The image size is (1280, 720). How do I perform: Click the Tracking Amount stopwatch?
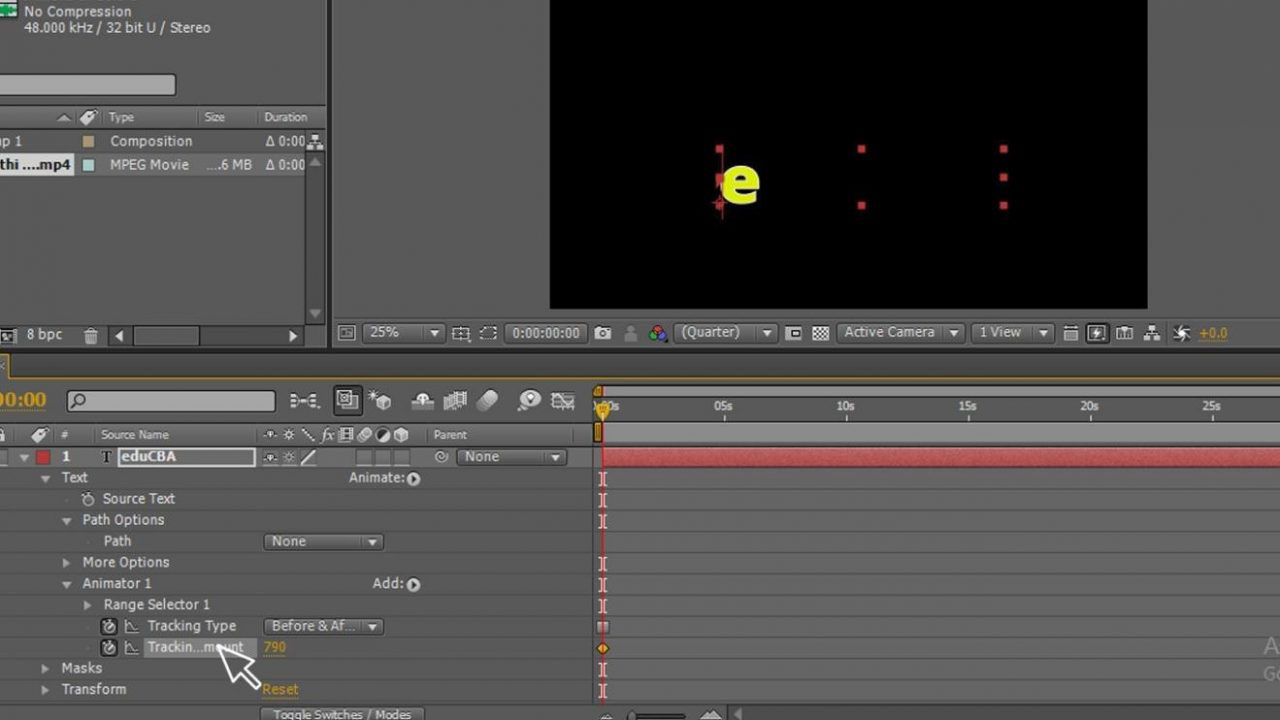(x=109, y=647)
